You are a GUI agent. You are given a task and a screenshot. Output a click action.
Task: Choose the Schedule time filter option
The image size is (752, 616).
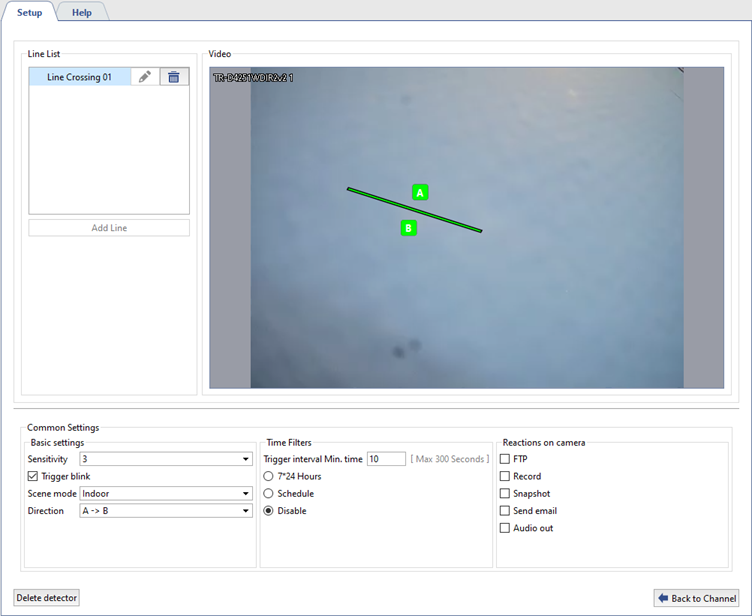click(268, 493)
